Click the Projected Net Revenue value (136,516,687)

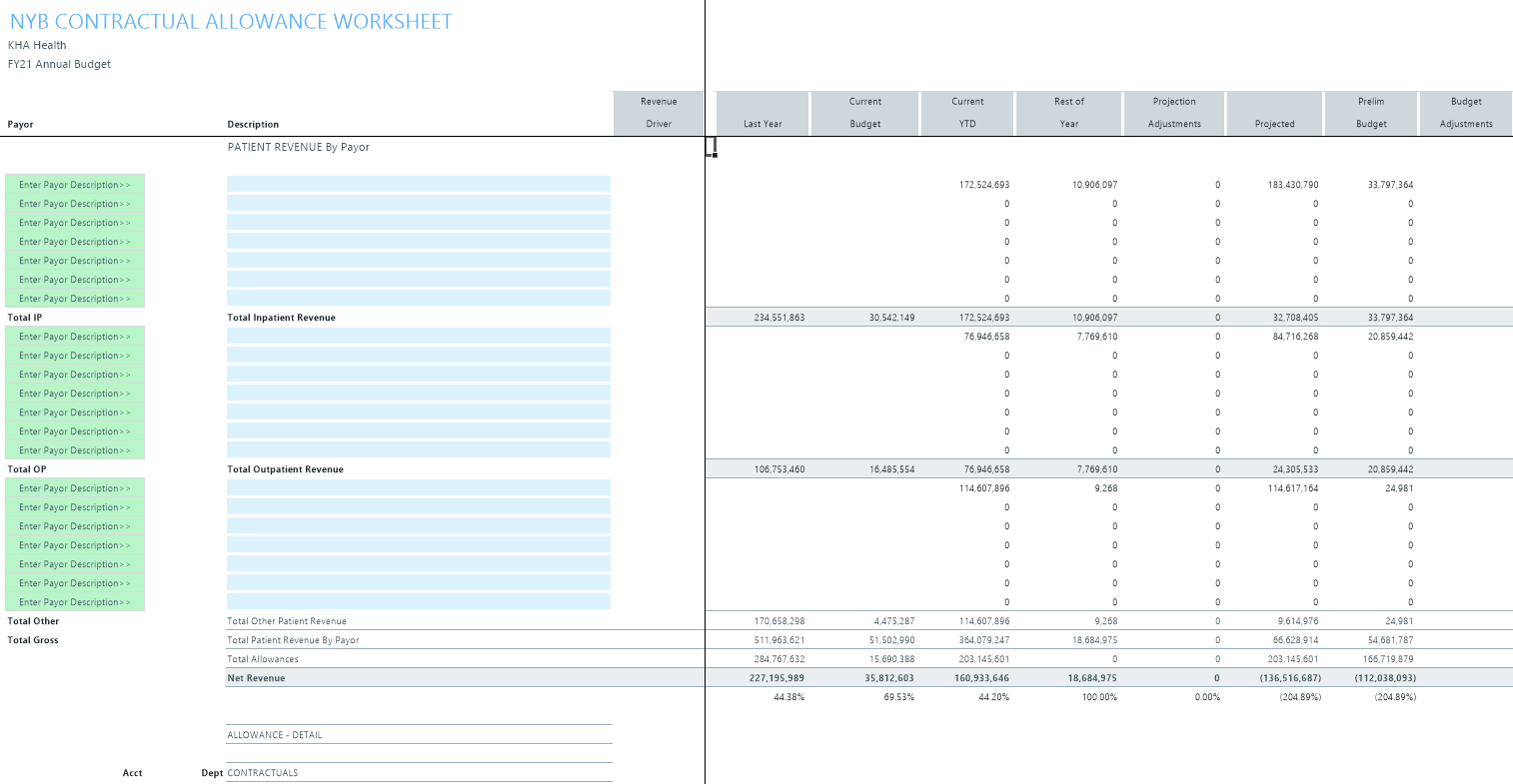(x=1288, y=678)
